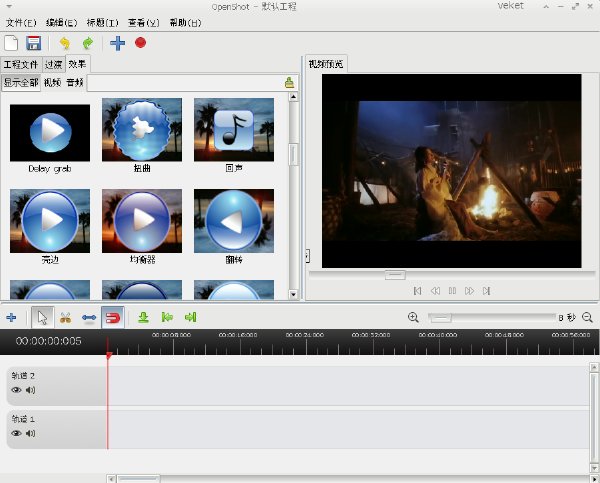
Task: Select the resize tool with the double arrow
Action: tap(89, 318)
